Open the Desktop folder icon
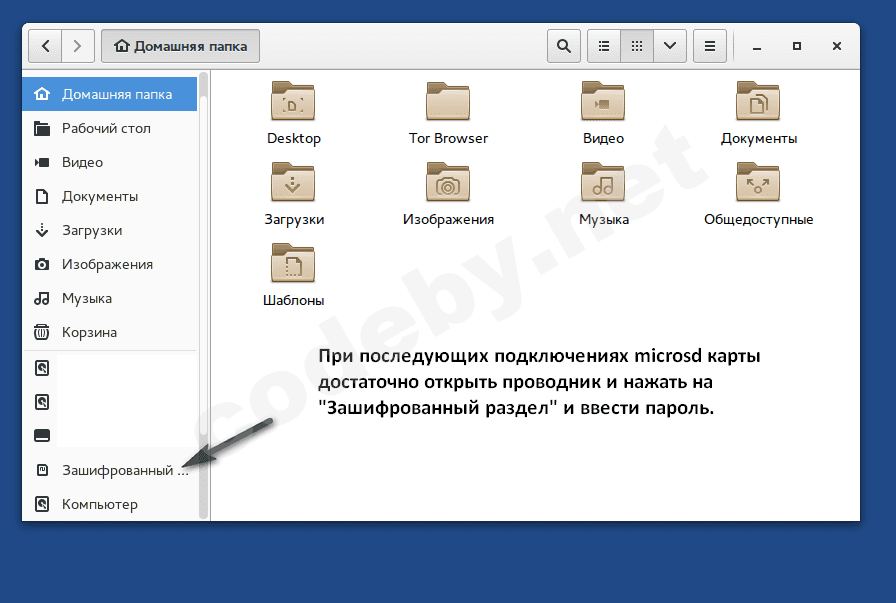 click(294, 102)
